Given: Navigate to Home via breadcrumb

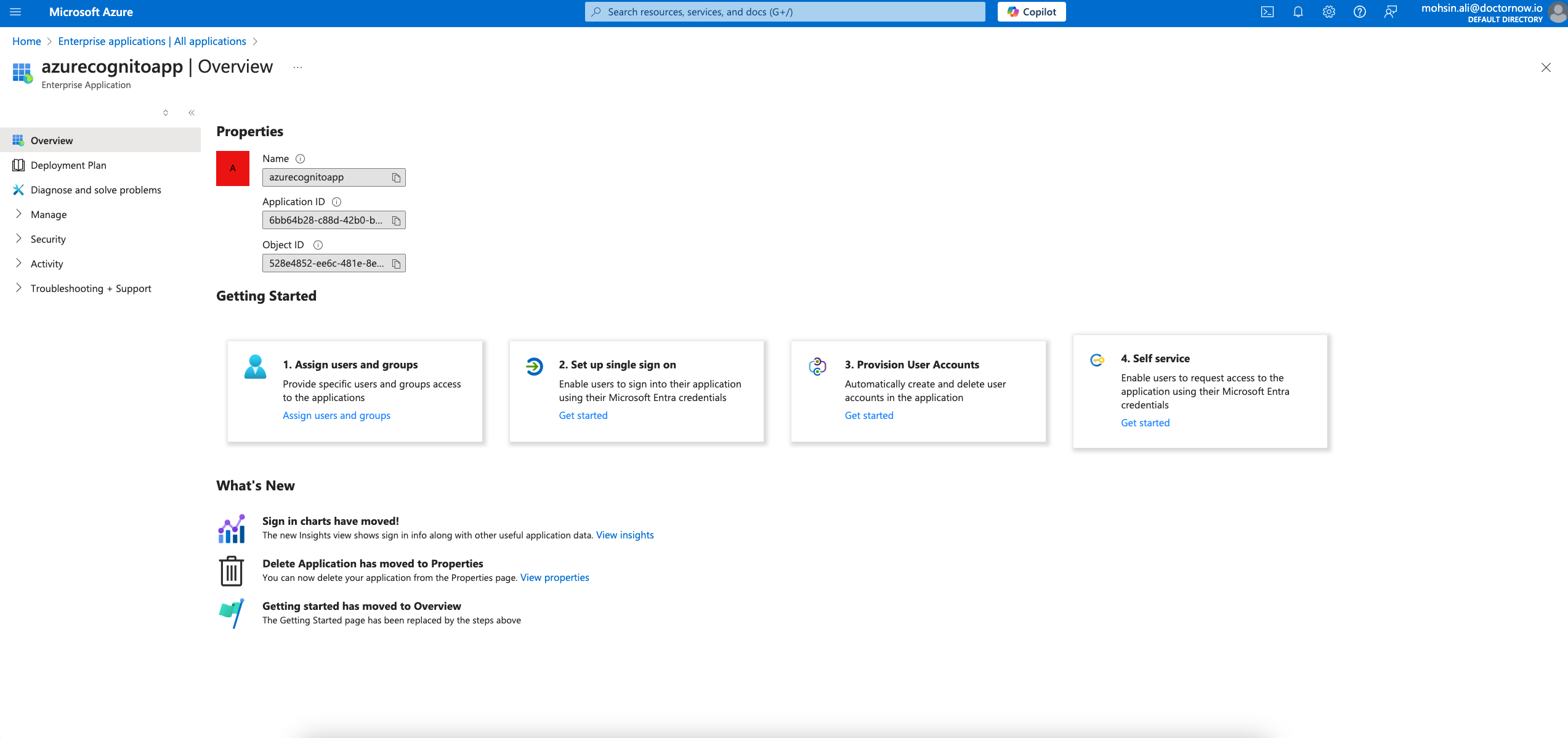Looking at the screenshot, I should (x=26, y=41).
